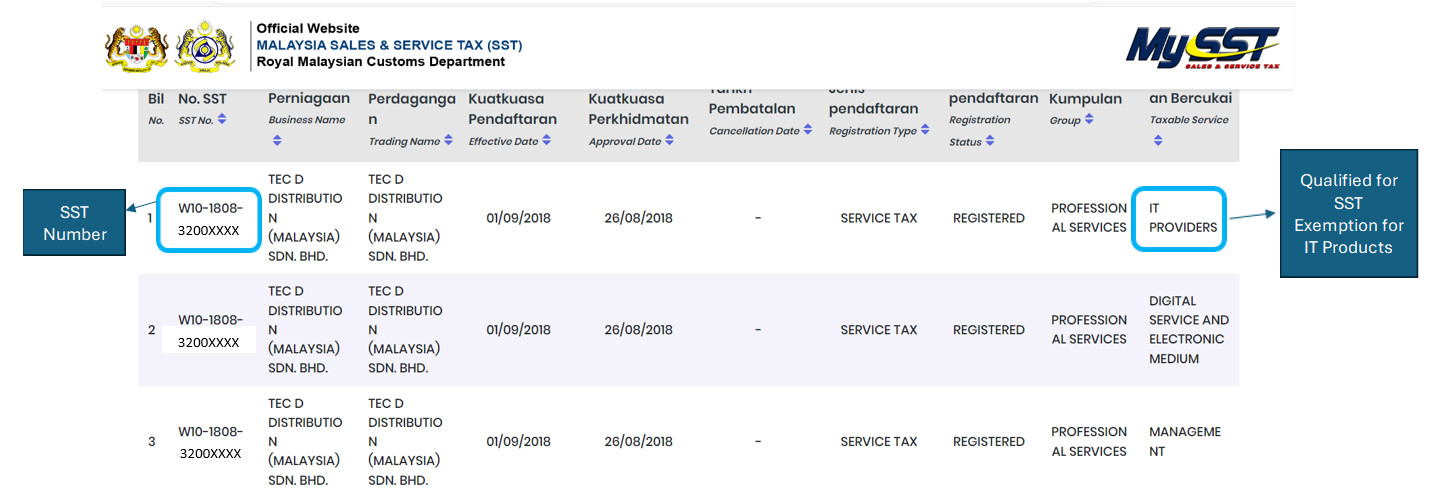The image size is (1443, 496).
Task: Select 'DIGITAL SERVICE AND ELECTRONIC MEDIUM' cell
Action: click(1188, 329)
